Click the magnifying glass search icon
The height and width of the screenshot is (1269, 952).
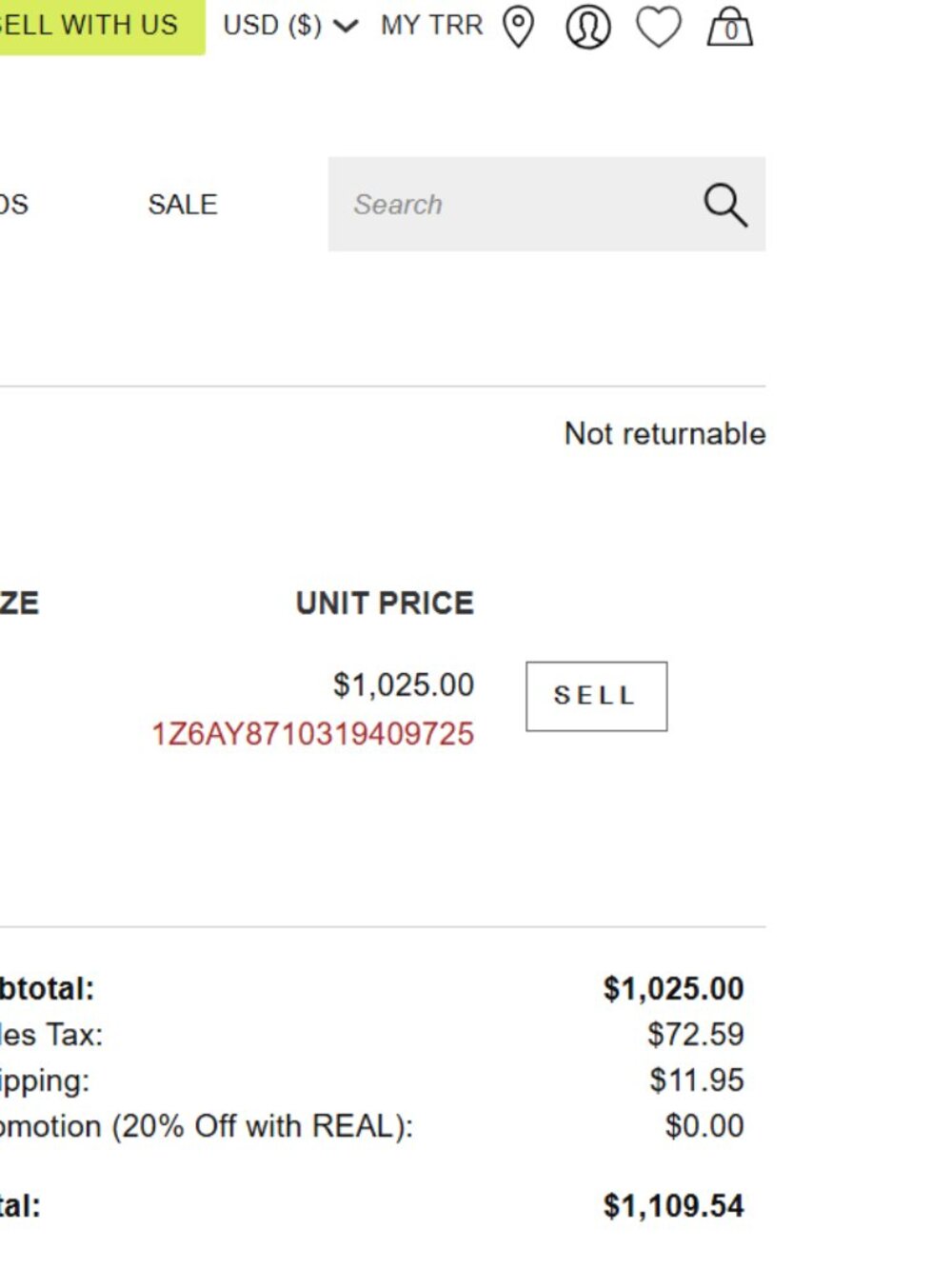(x=725, y=205)
